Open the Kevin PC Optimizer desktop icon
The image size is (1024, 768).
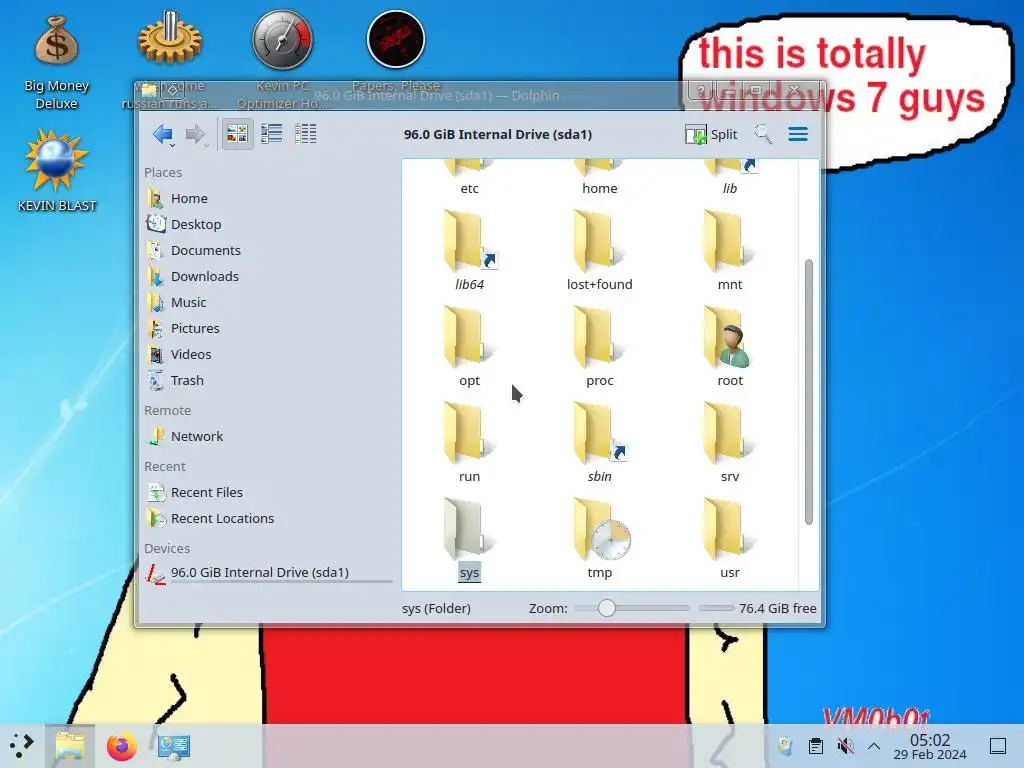[x=282, y=59]
